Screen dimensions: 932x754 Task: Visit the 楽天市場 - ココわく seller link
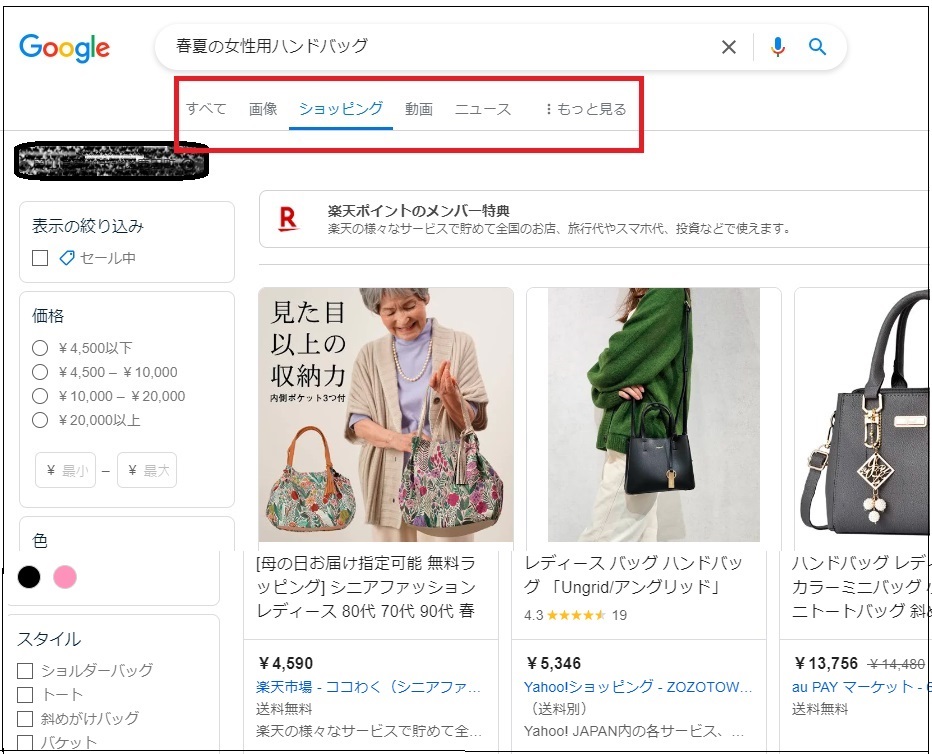click(369, 687)
